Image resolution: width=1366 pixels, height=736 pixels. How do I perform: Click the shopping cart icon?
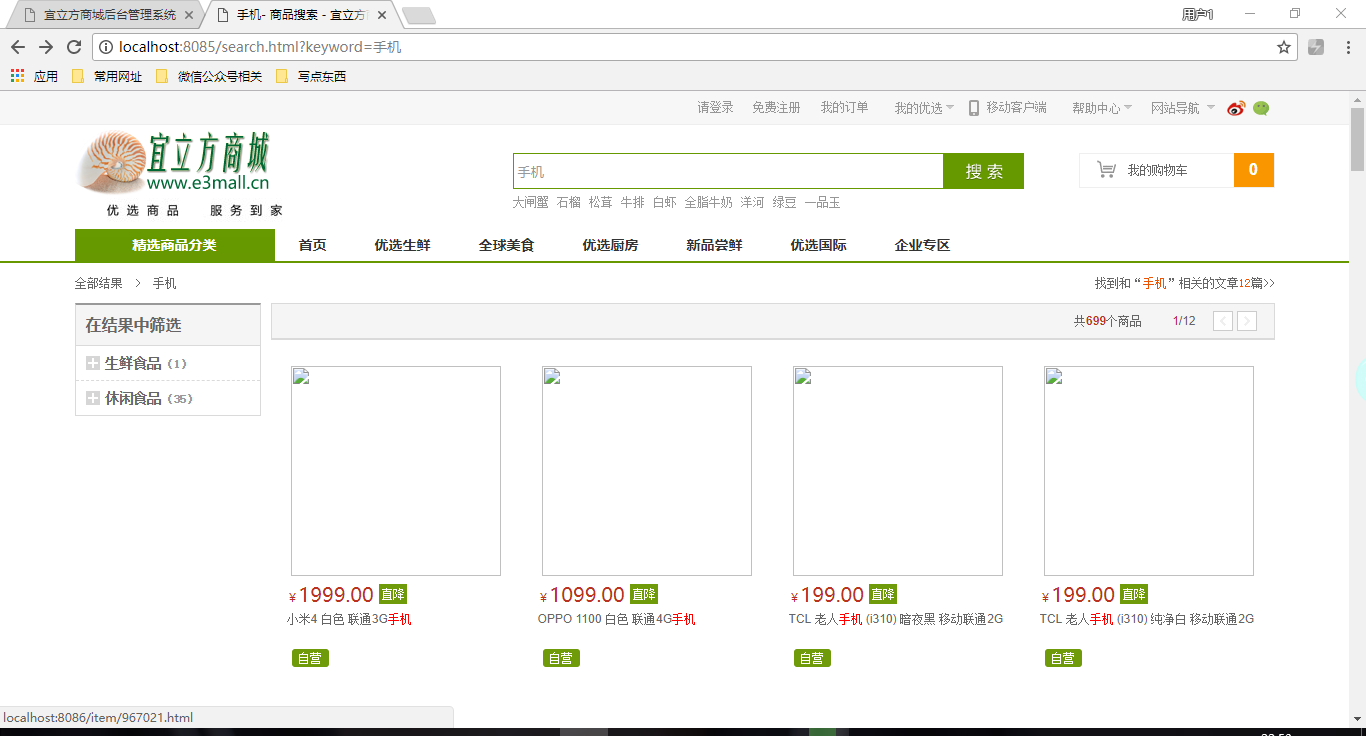click(1106, 170)
